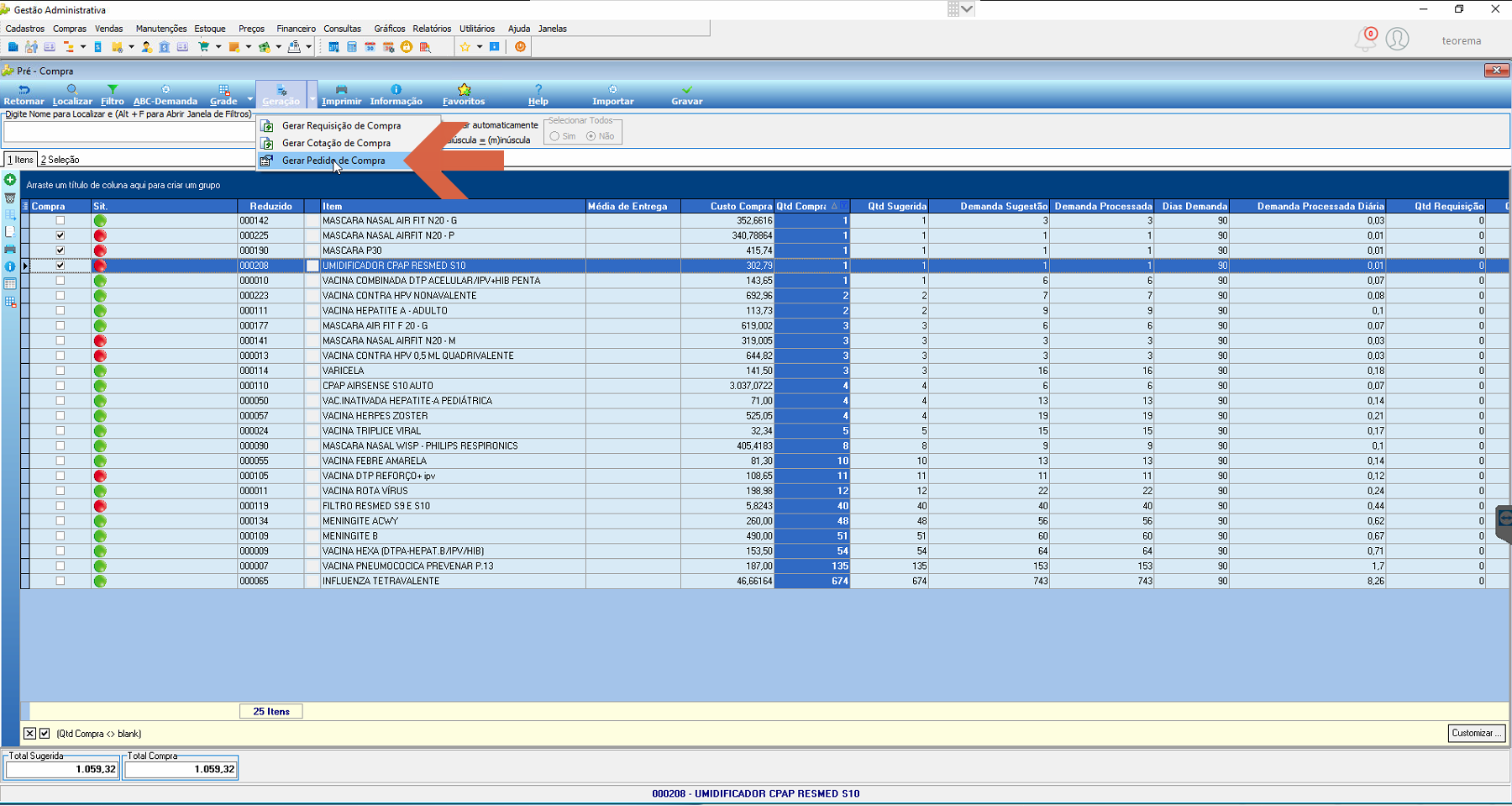
Task: Expand the Grade dropdown arrow
Action: coord(249,99)
